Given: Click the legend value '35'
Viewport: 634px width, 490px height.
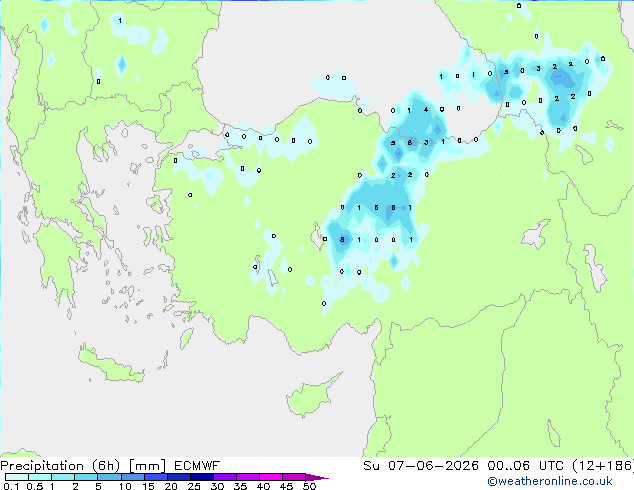Looking at the screenshot, I should point(240,486).
